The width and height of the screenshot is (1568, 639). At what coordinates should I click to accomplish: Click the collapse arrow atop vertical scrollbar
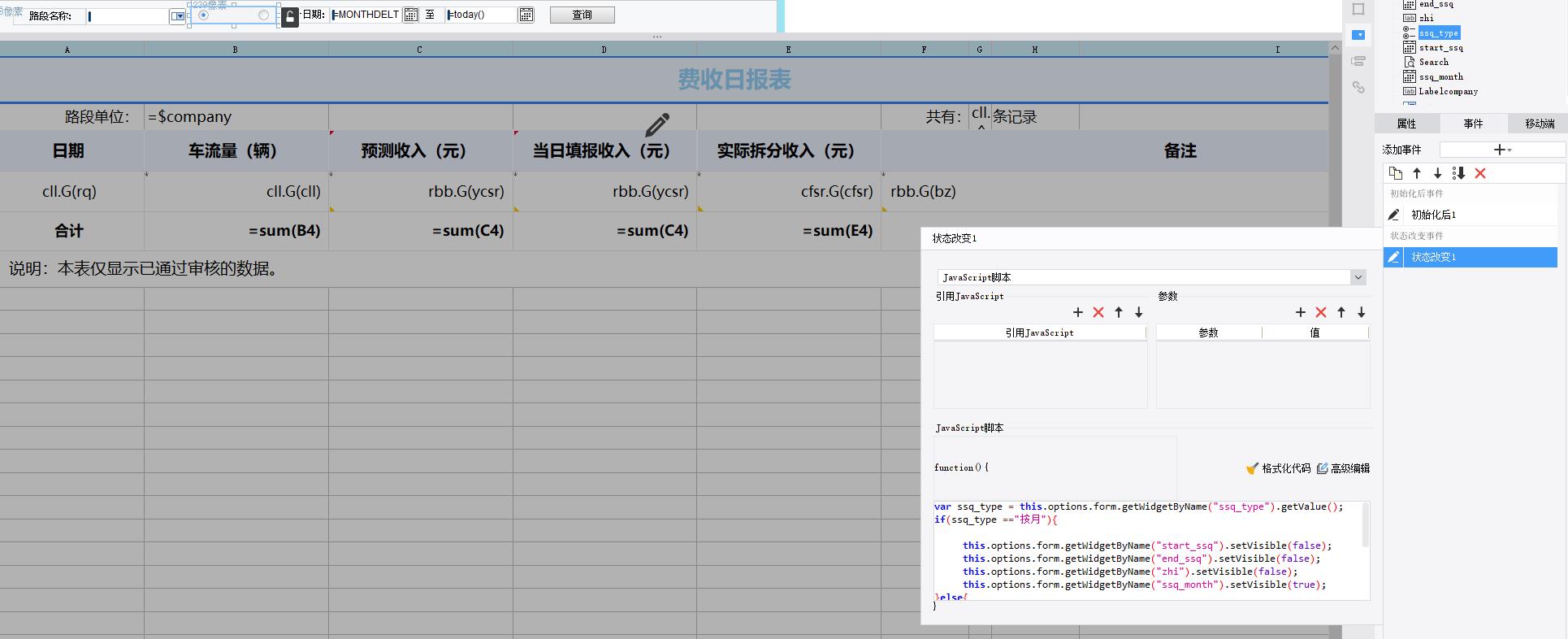coord(1335,48)
